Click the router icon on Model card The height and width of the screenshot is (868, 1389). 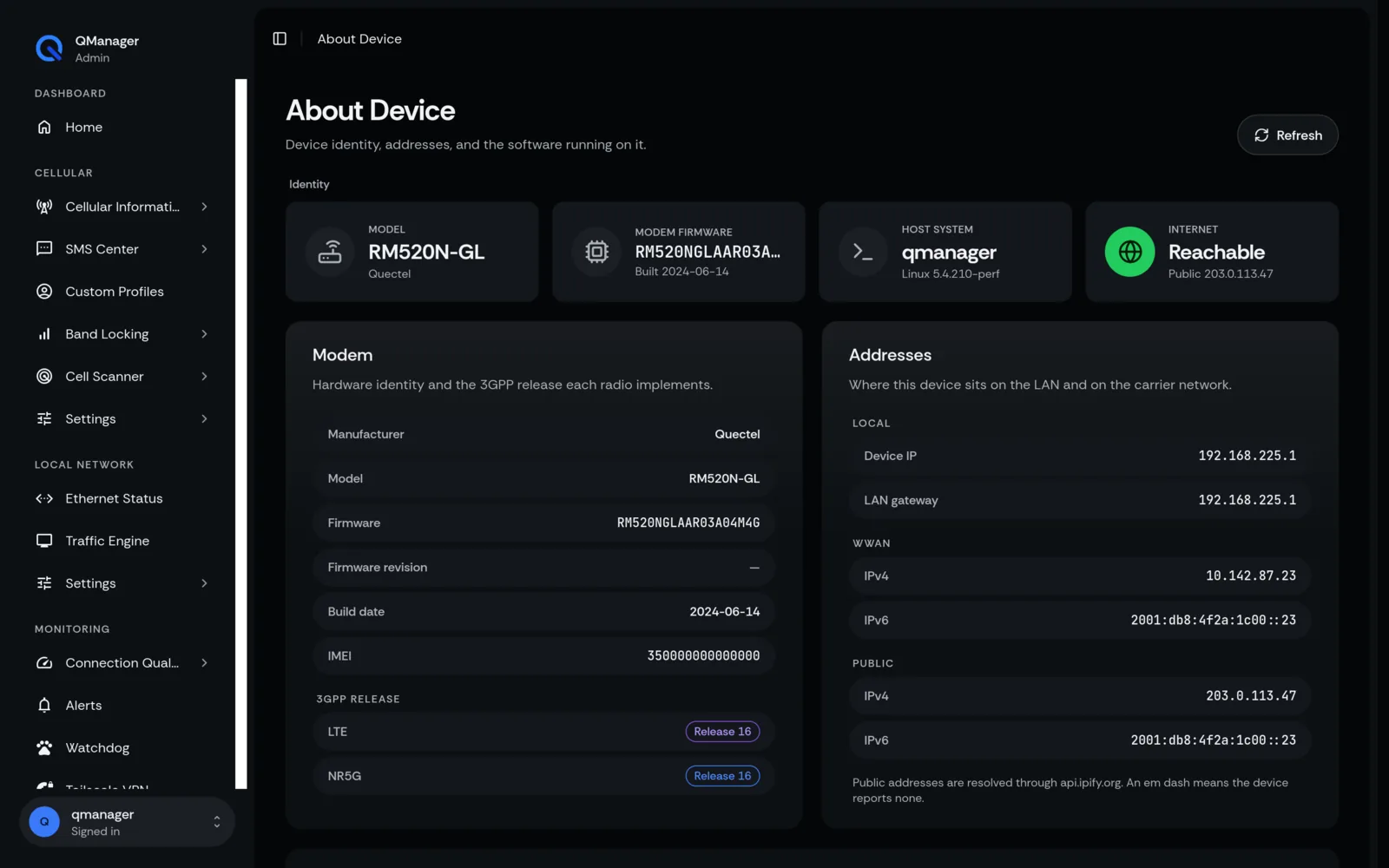tap(330, 252)
